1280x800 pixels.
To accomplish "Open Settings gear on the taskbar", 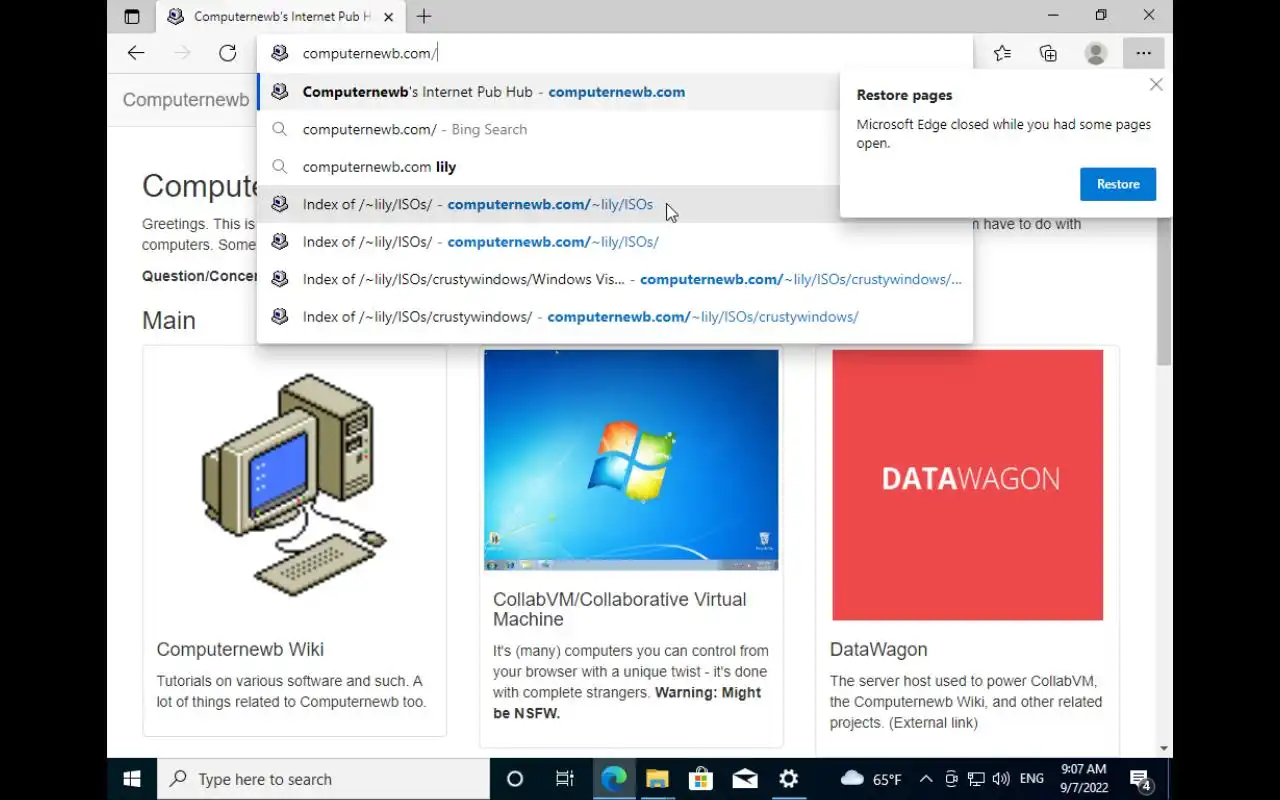I will (x=788, y=779).
